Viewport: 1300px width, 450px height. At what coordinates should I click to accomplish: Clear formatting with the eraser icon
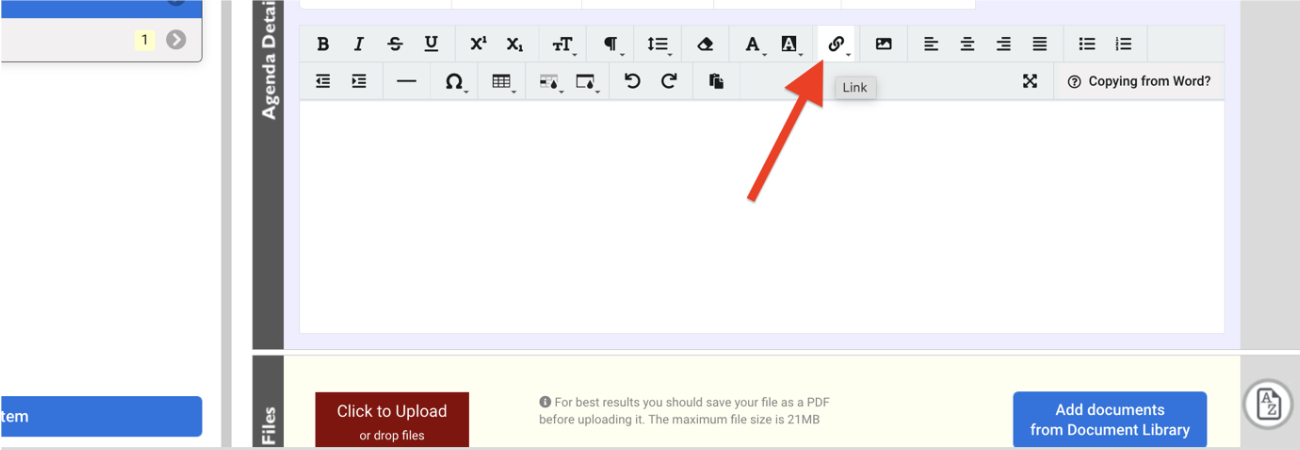pos(705,44)
